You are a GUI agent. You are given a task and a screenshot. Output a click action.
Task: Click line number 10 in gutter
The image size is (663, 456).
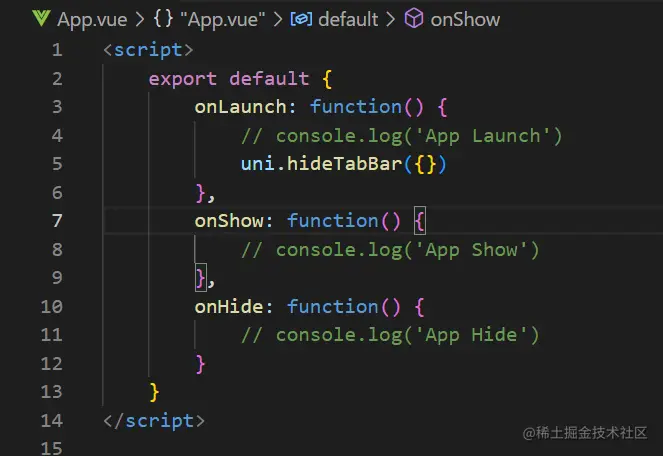pyautogui.click(x=52, y=306)
